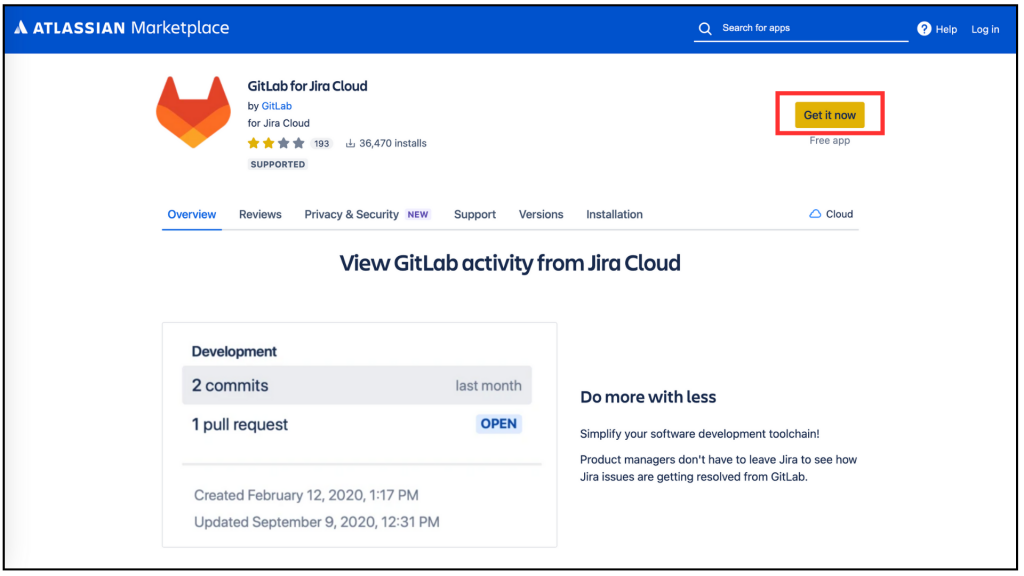Click the installs download icon

coord(350,143)
